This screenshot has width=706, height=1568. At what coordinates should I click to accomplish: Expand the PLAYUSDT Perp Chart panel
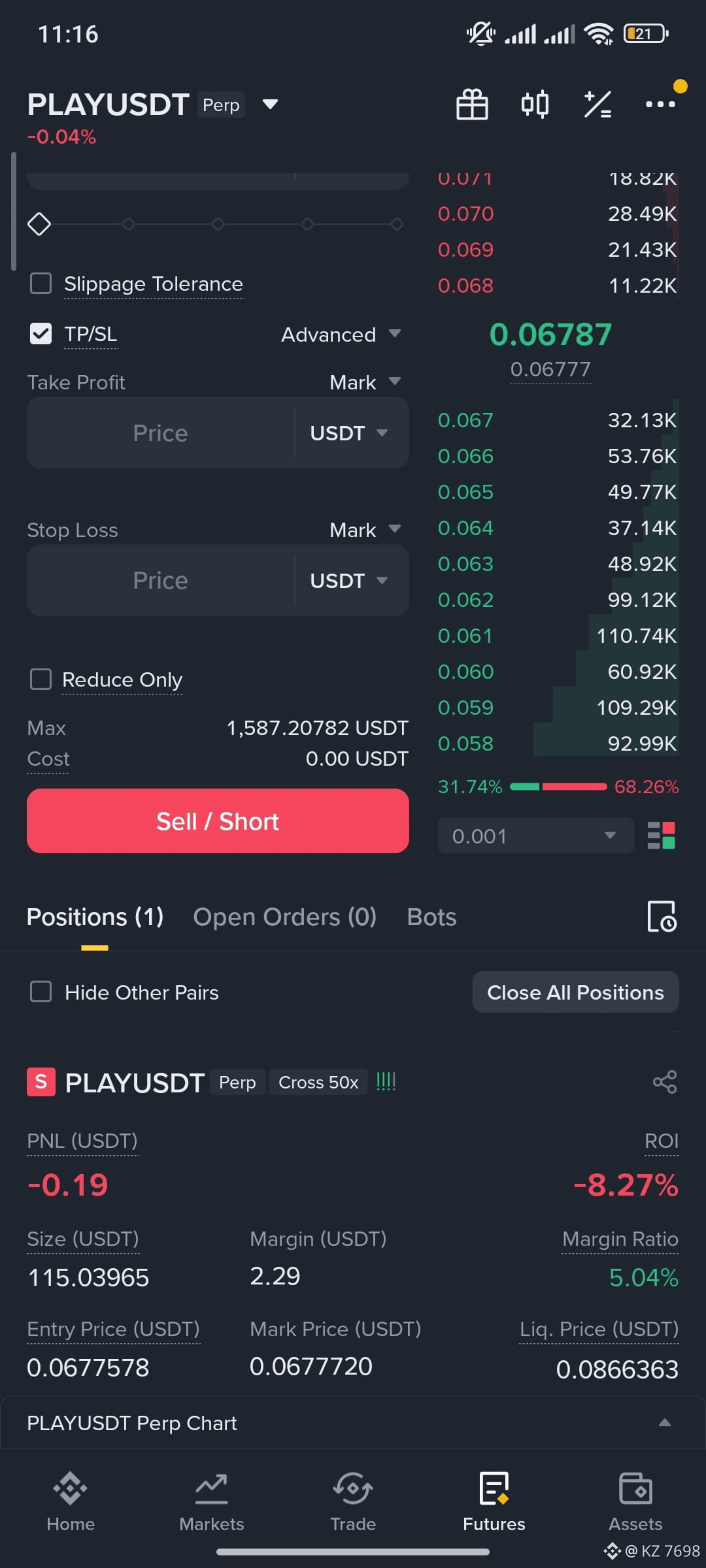click(x=353, y=1423)
